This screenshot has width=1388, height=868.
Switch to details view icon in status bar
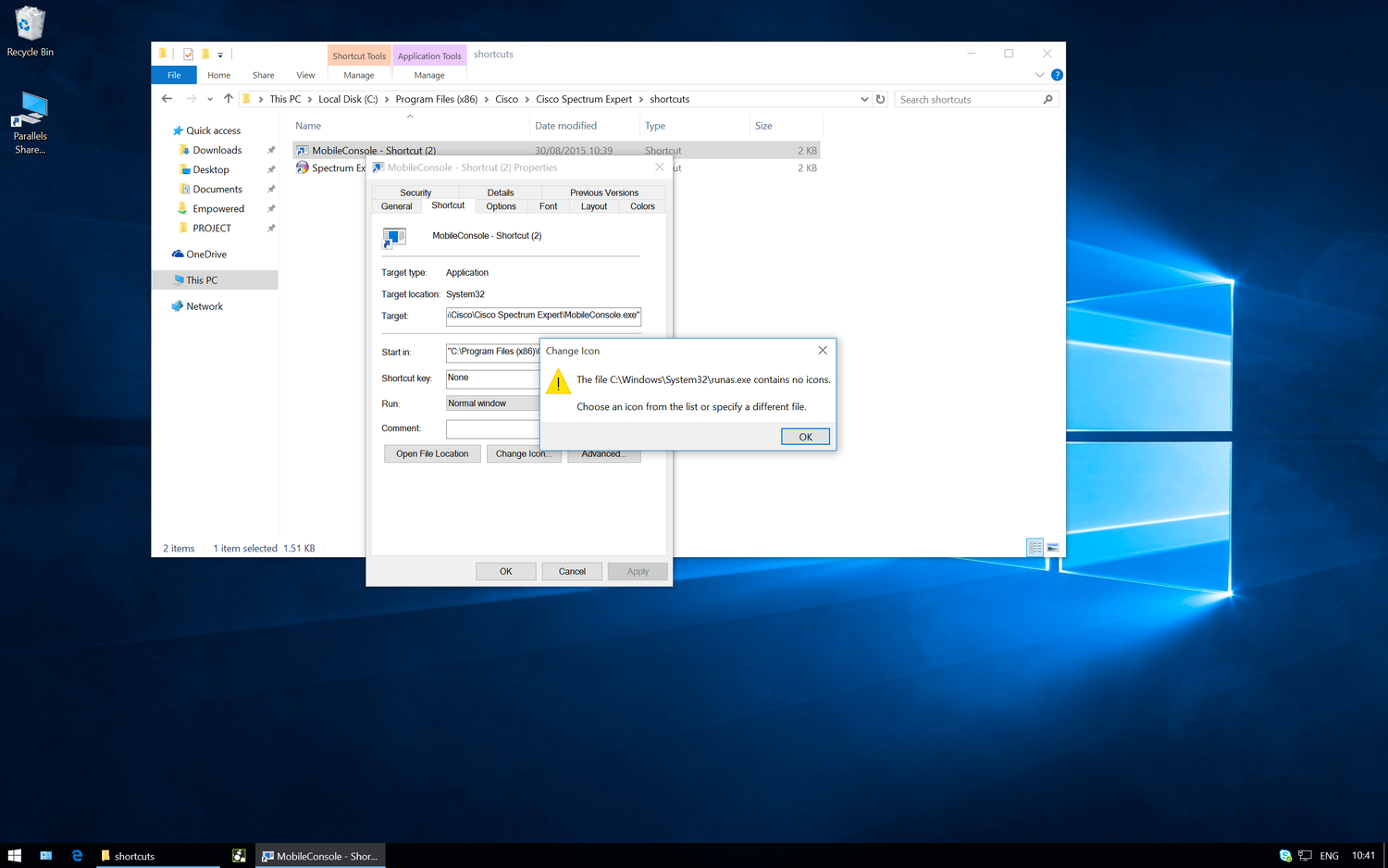click(1035, 548)
